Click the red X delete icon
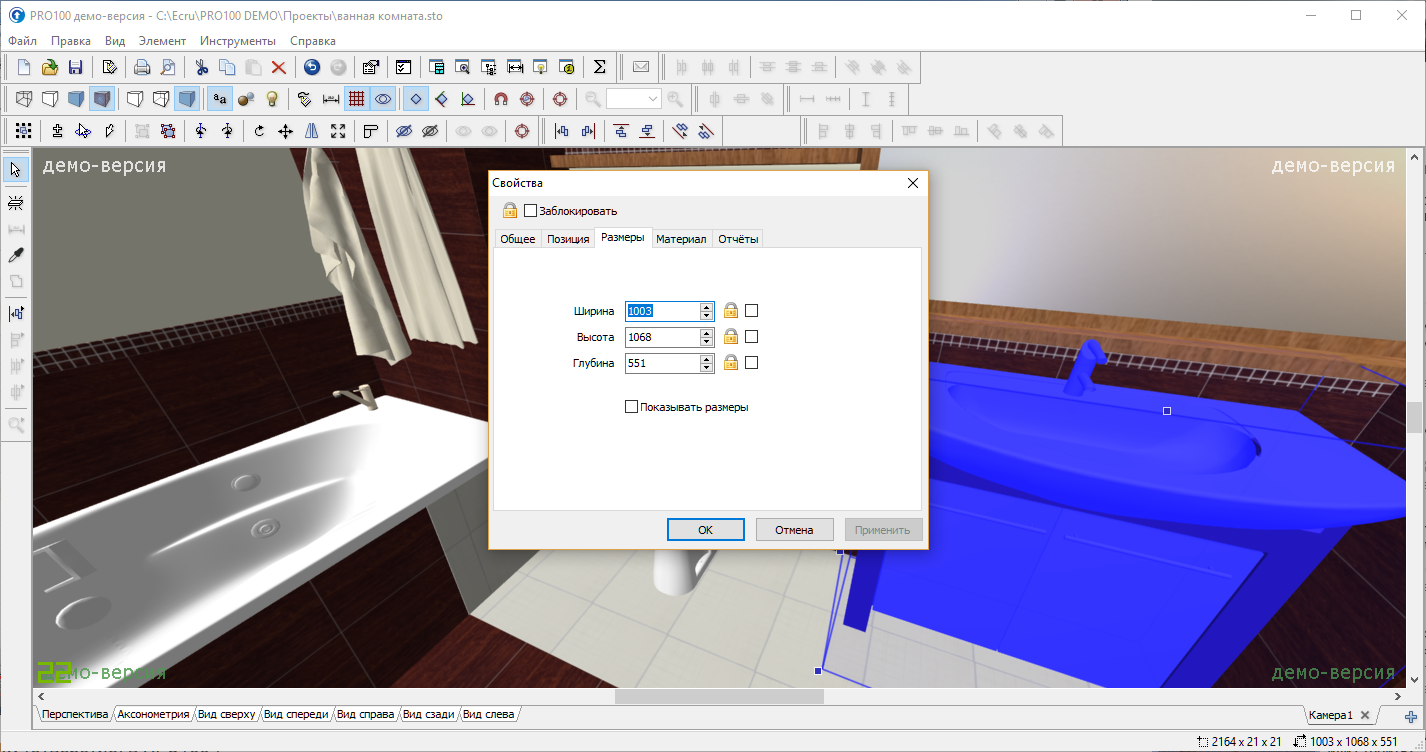Image resolution: width=1426 pixels, height=752 pixels. tap(279, 67)
